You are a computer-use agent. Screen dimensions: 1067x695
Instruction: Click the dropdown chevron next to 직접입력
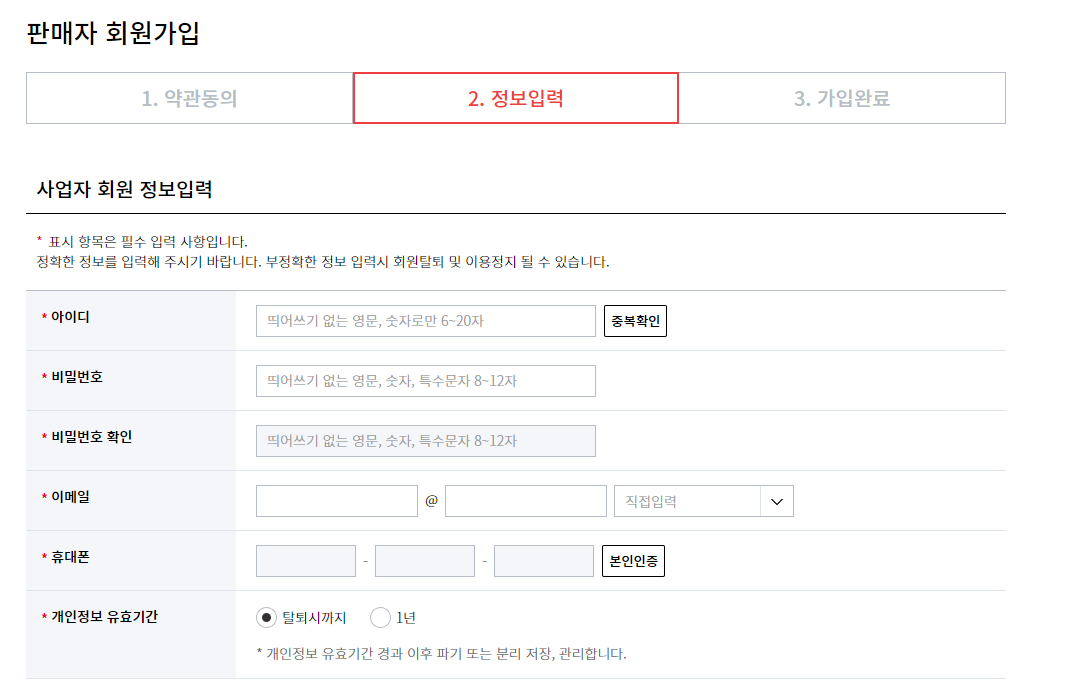(x=777, y=500)
